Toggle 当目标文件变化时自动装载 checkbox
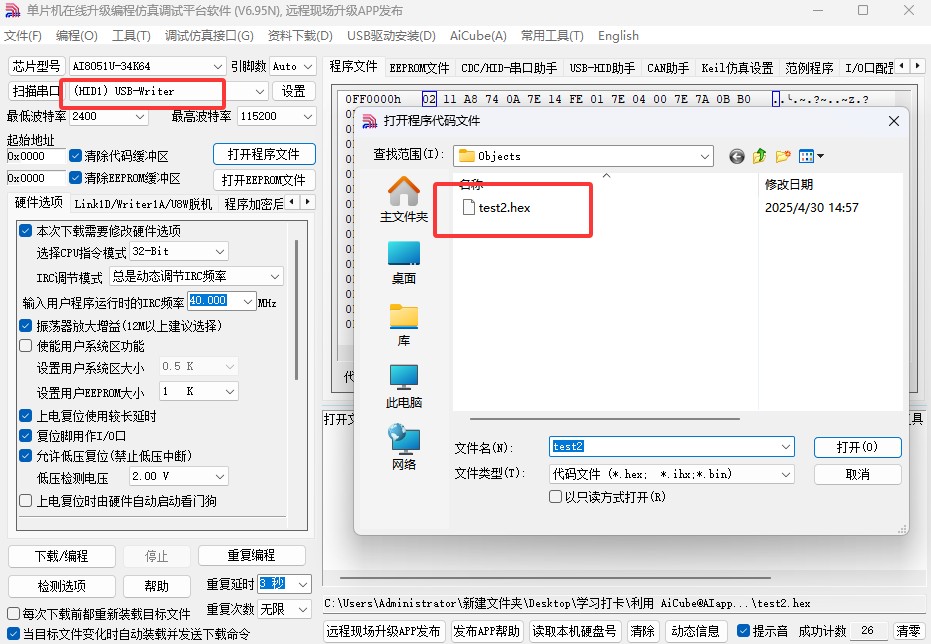Screen dimensions: 931x644 [14, 634]
